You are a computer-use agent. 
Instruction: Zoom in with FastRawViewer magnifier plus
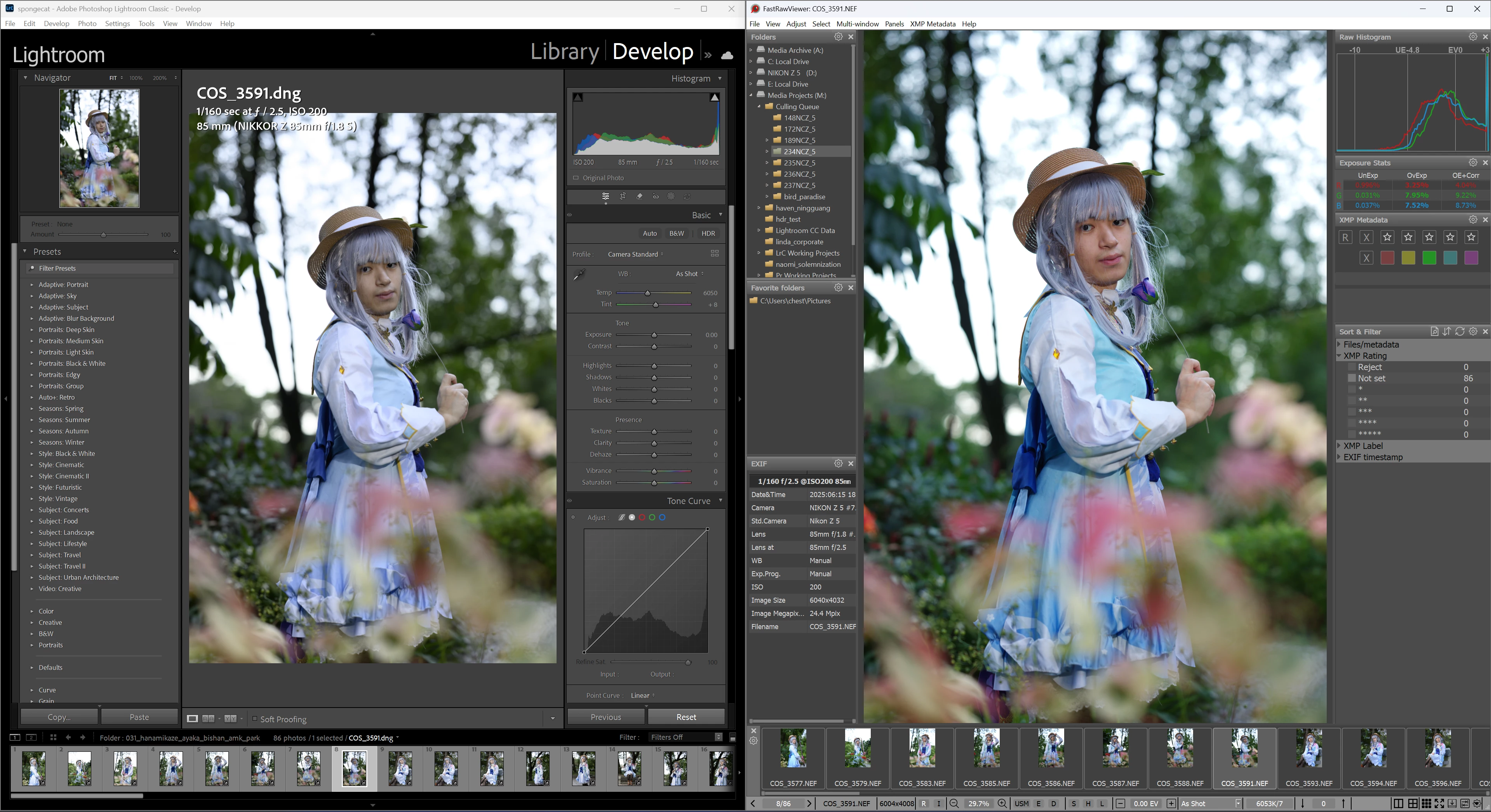1002,803
